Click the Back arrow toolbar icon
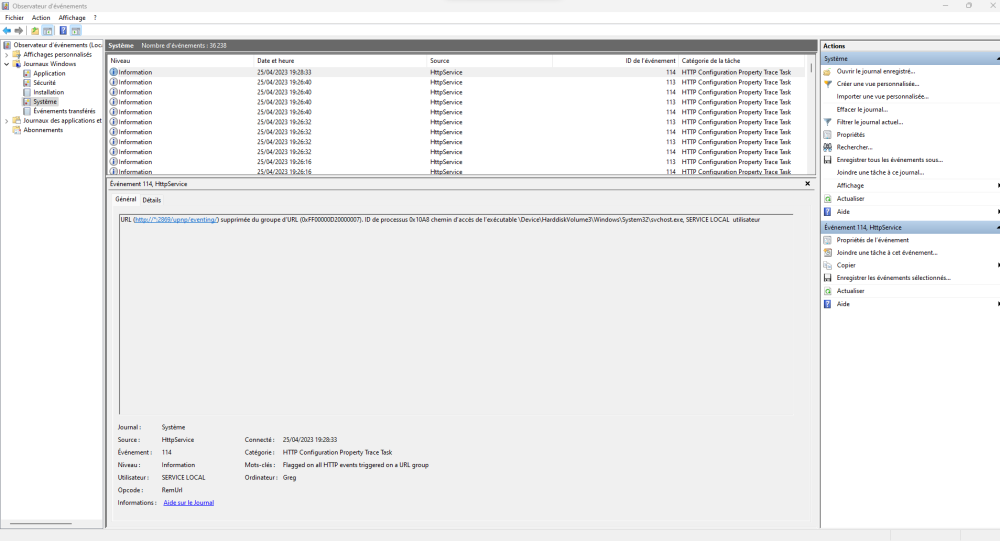 coord(7,31)
